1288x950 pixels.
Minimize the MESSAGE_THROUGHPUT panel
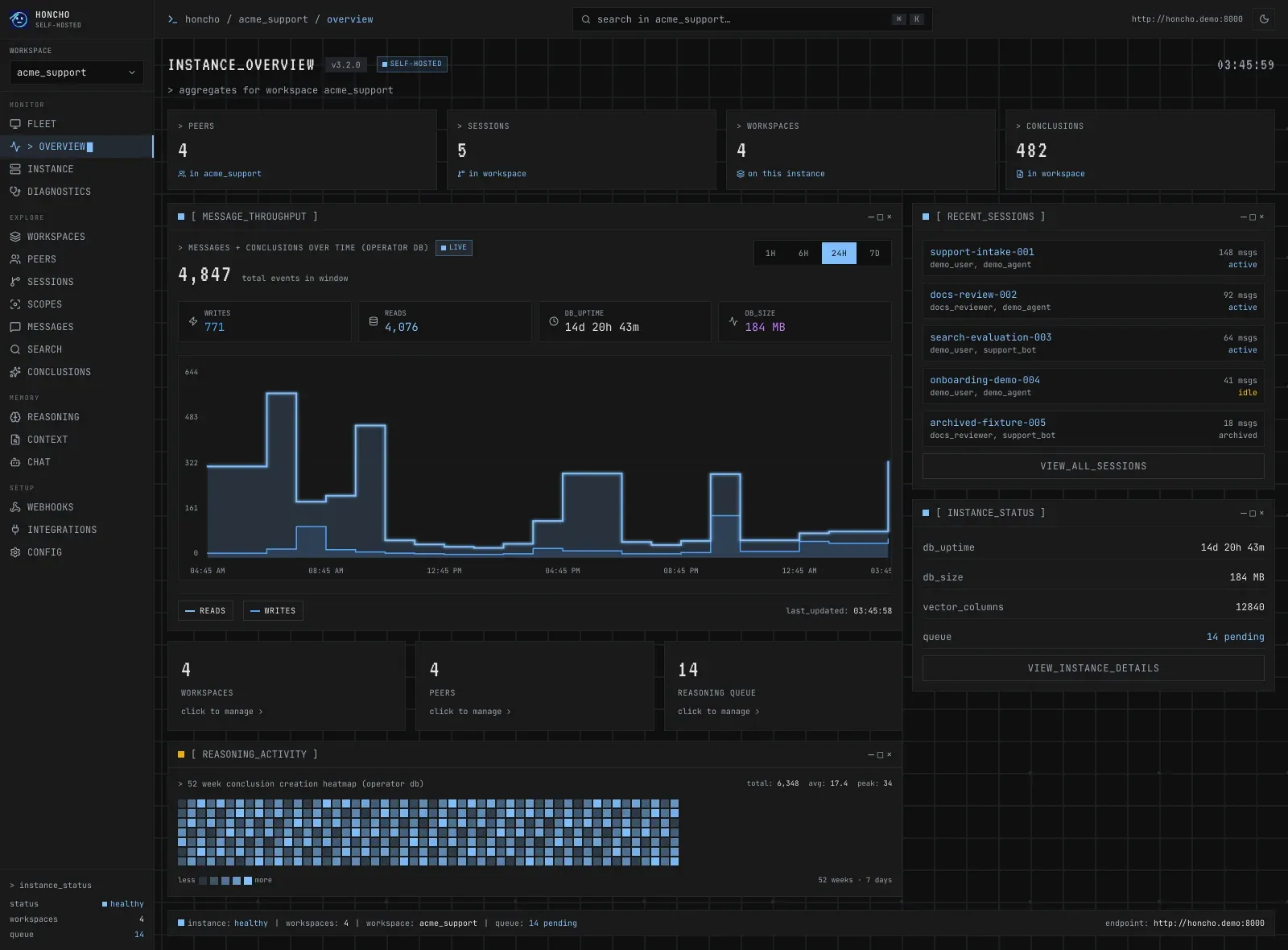point(871,217)
